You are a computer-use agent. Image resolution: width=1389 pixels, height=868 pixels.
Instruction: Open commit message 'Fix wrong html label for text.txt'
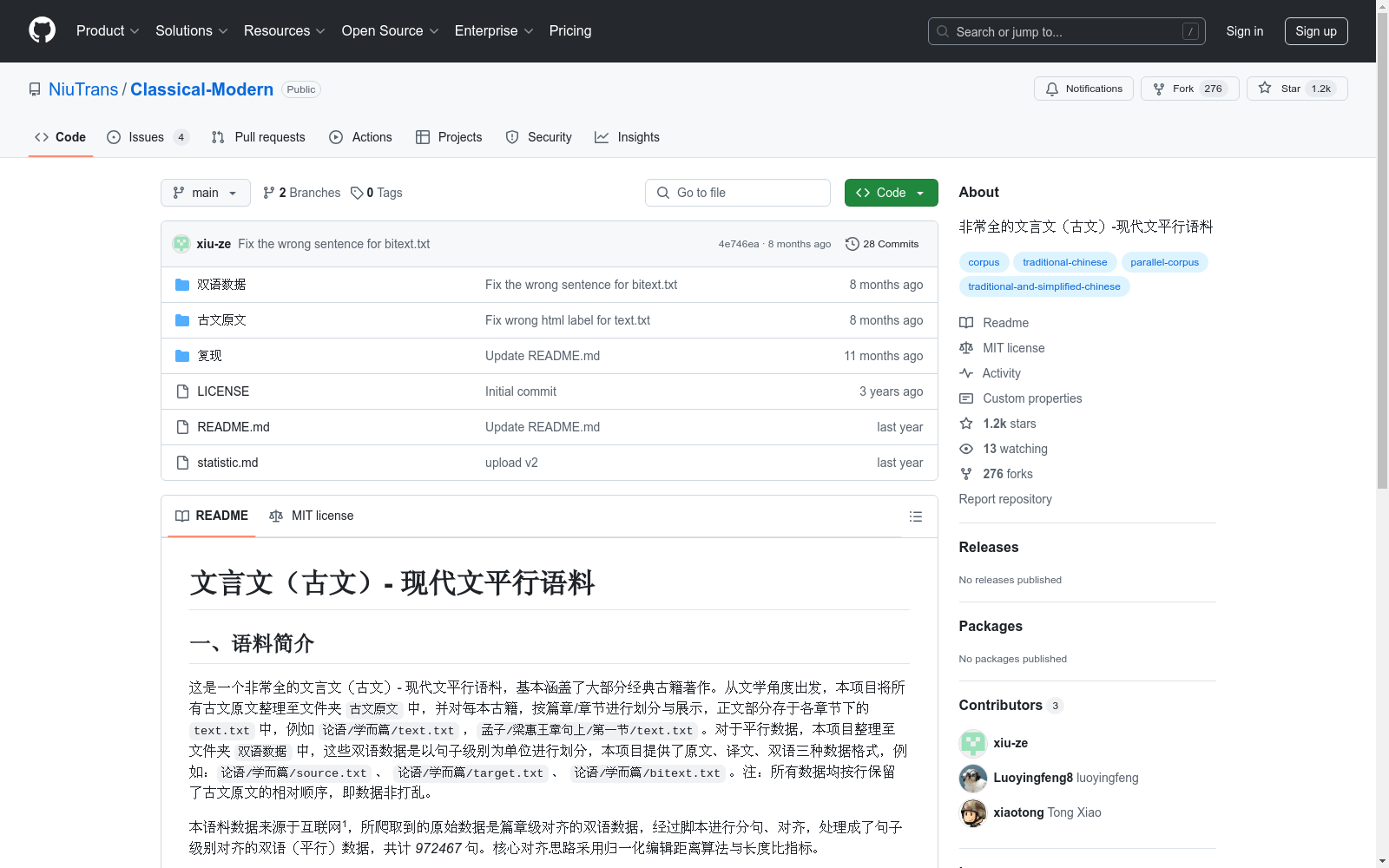coord(568,320)
